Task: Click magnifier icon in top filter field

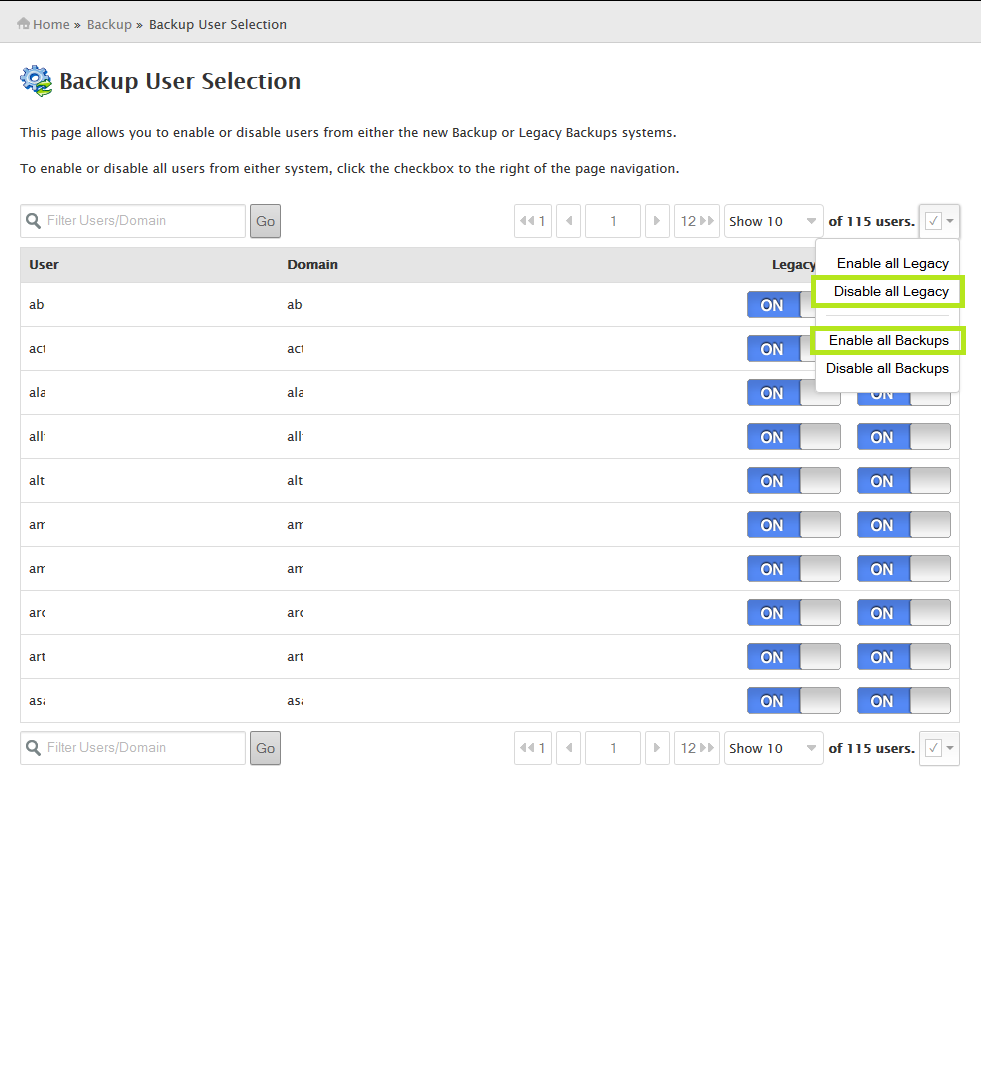Action: (x=33, y=221)
